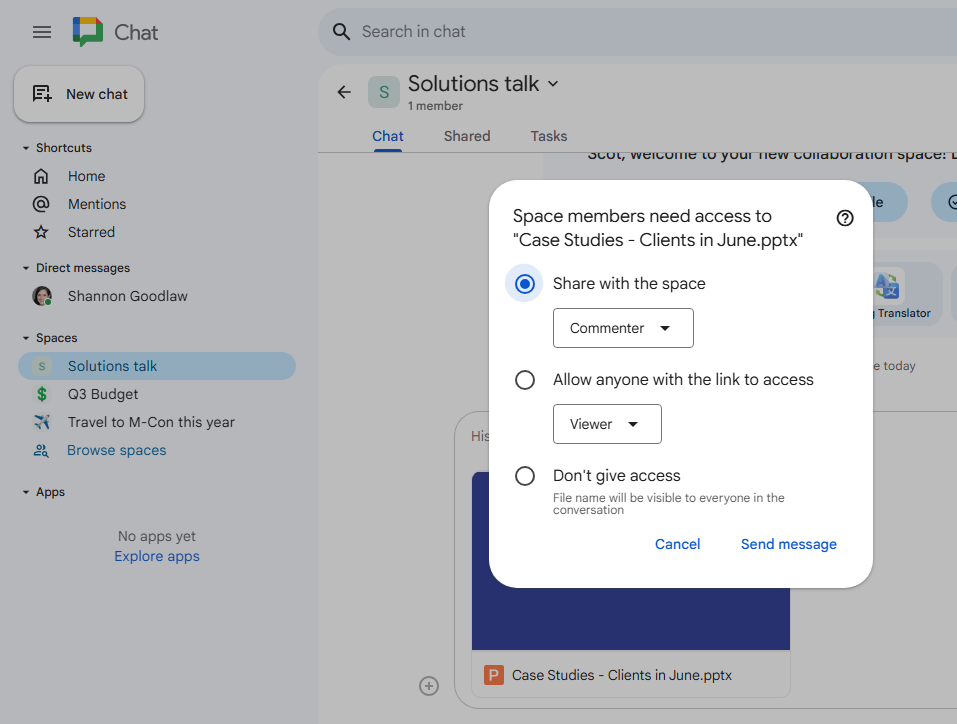Viewport: 957px width, 724px height.
Task: Click the New chat button
Action: (79, 94)
